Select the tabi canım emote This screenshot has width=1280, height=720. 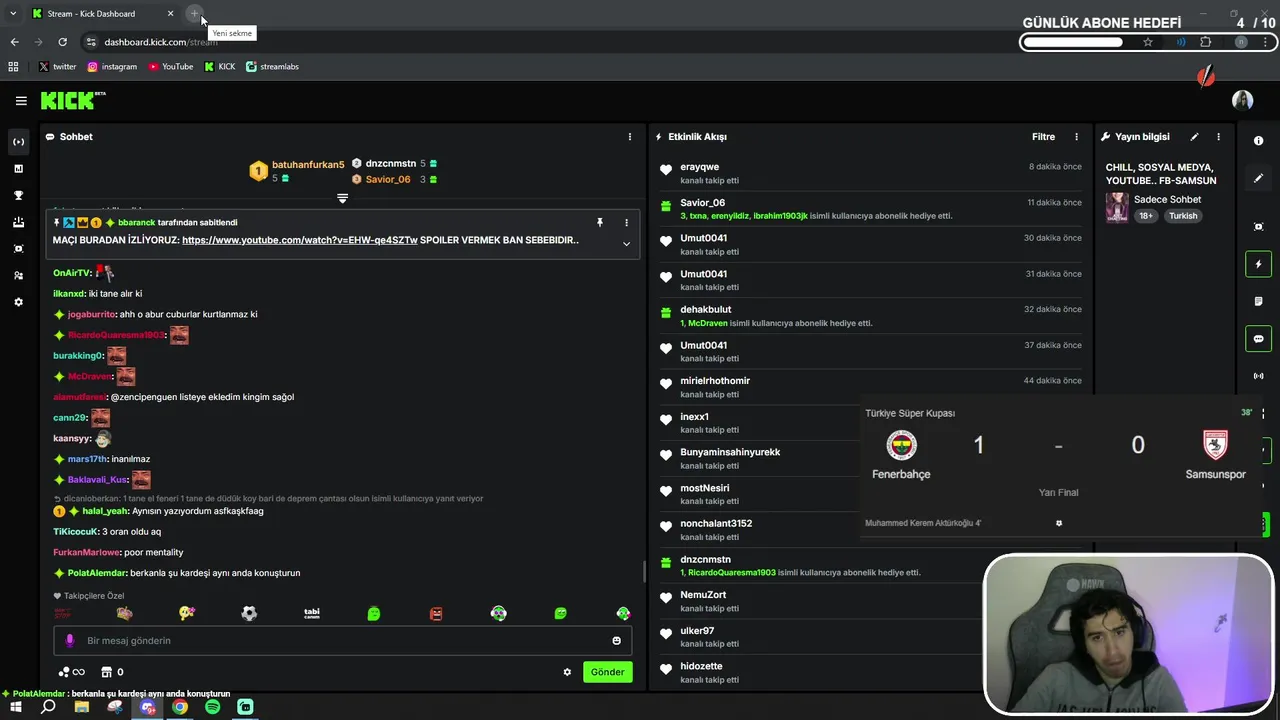(312, 613)
